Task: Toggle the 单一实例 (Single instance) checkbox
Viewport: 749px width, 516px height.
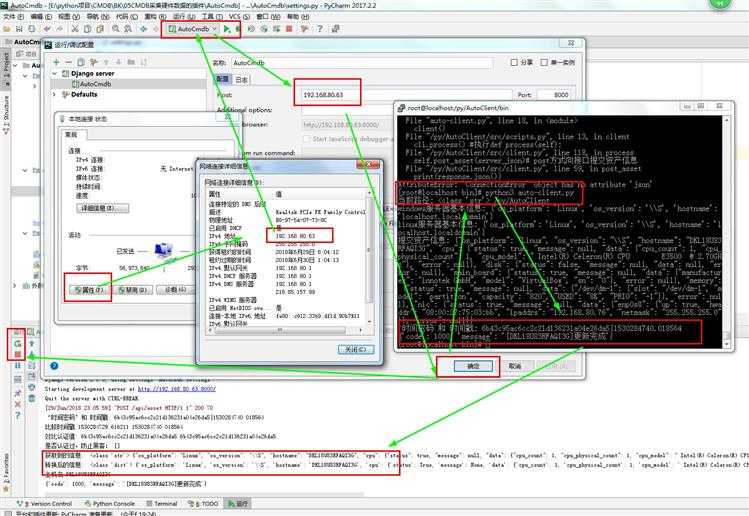Action: tap(544, 63)
